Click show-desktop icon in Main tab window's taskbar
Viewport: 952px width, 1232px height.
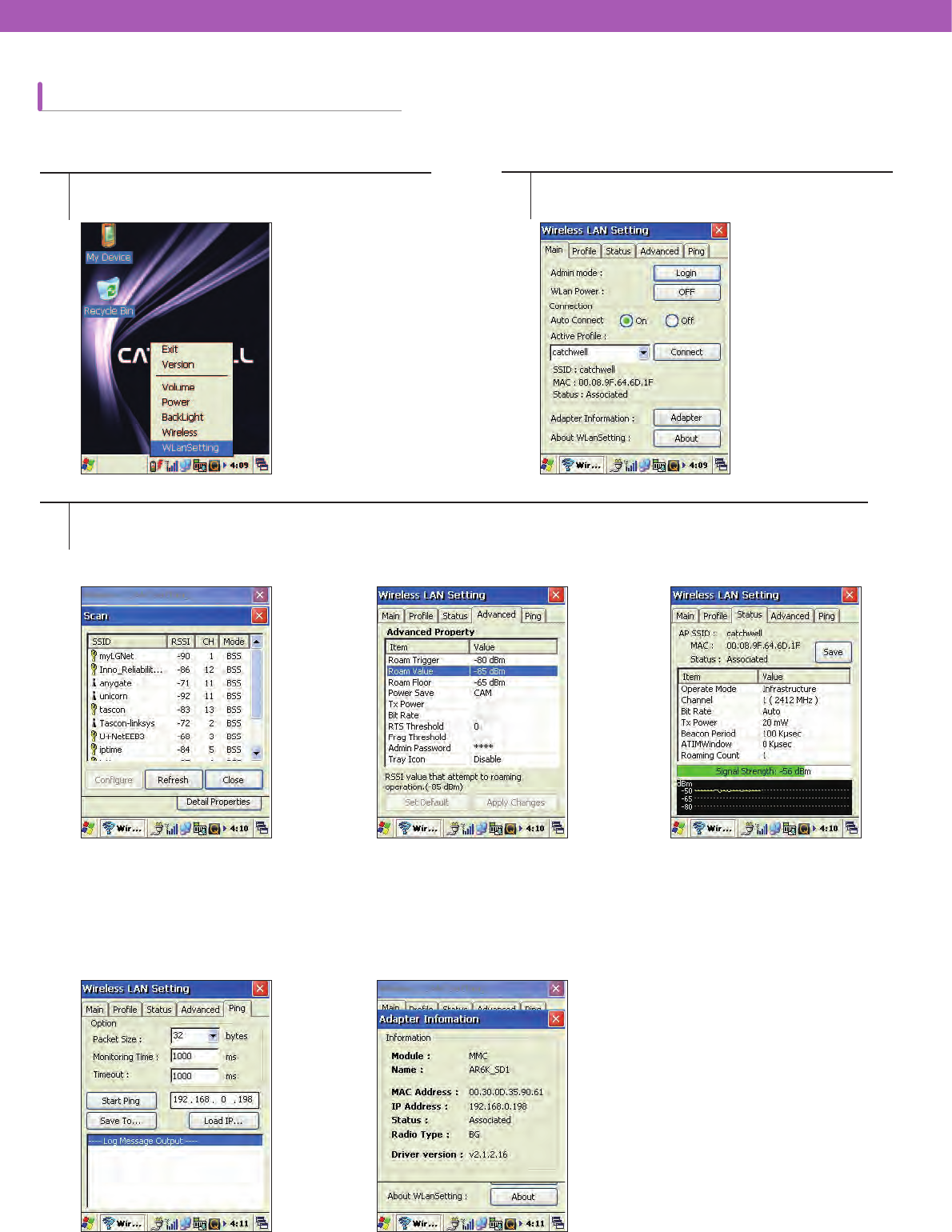pos(721,465)
